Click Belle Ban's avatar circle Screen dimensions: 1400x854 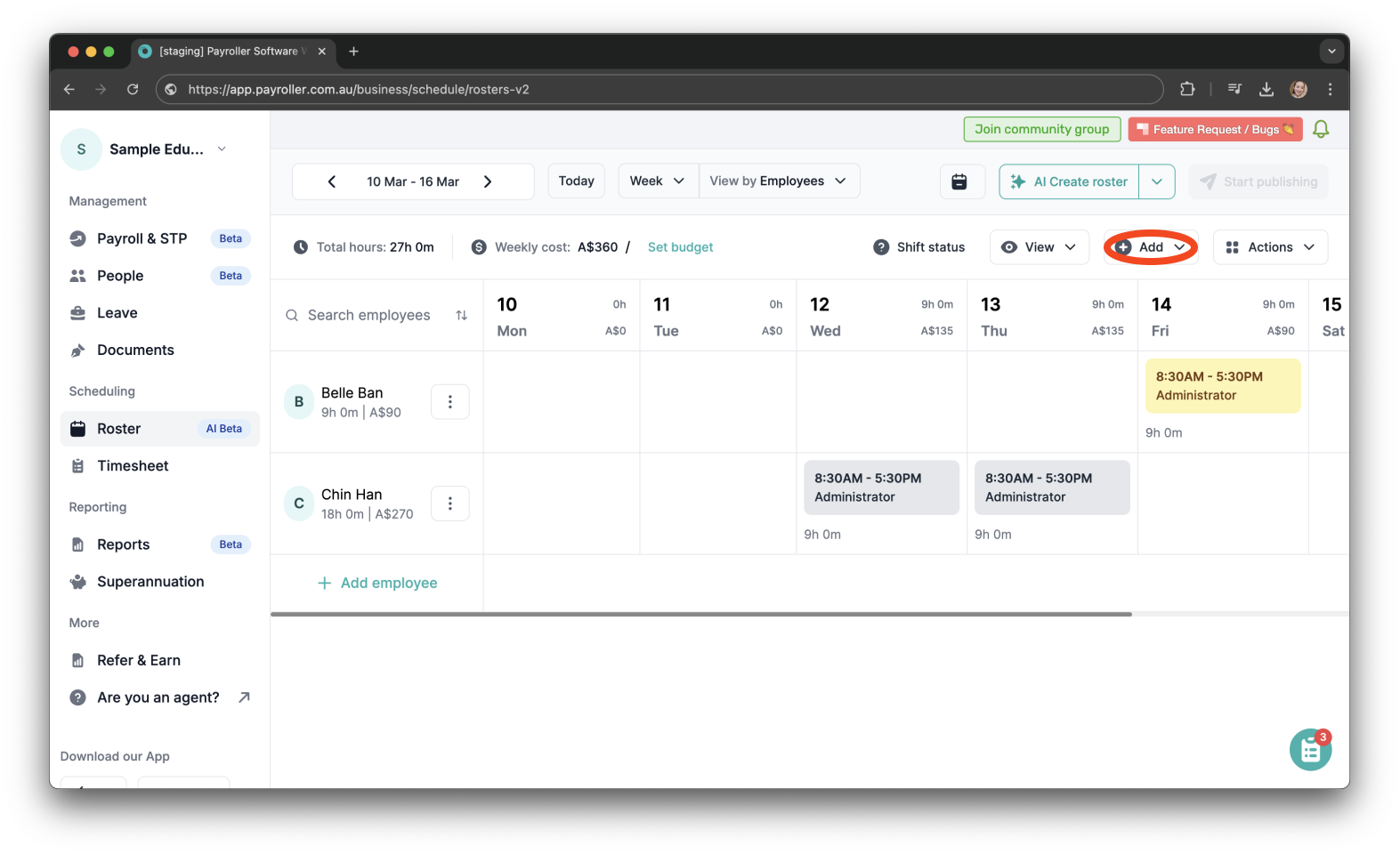(299, 402)
